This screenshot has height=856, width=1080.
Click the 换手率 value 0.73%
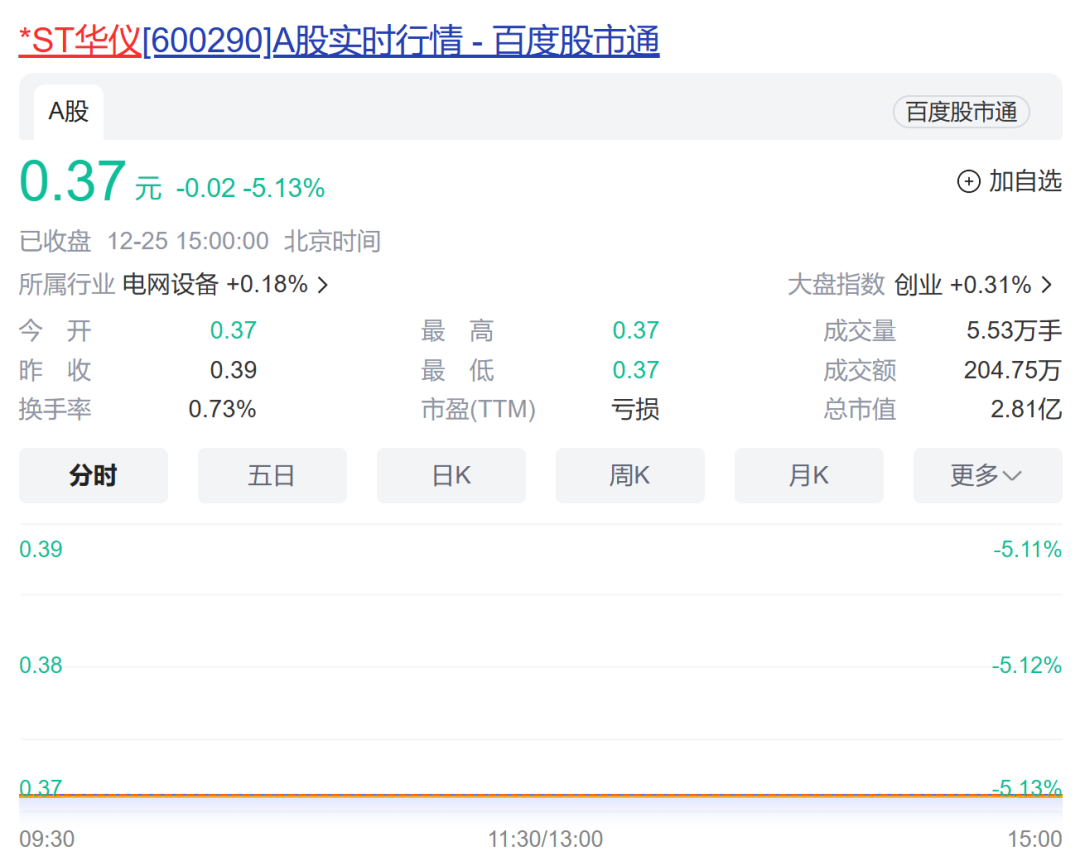pyautogui.click(x=222, y=410)
